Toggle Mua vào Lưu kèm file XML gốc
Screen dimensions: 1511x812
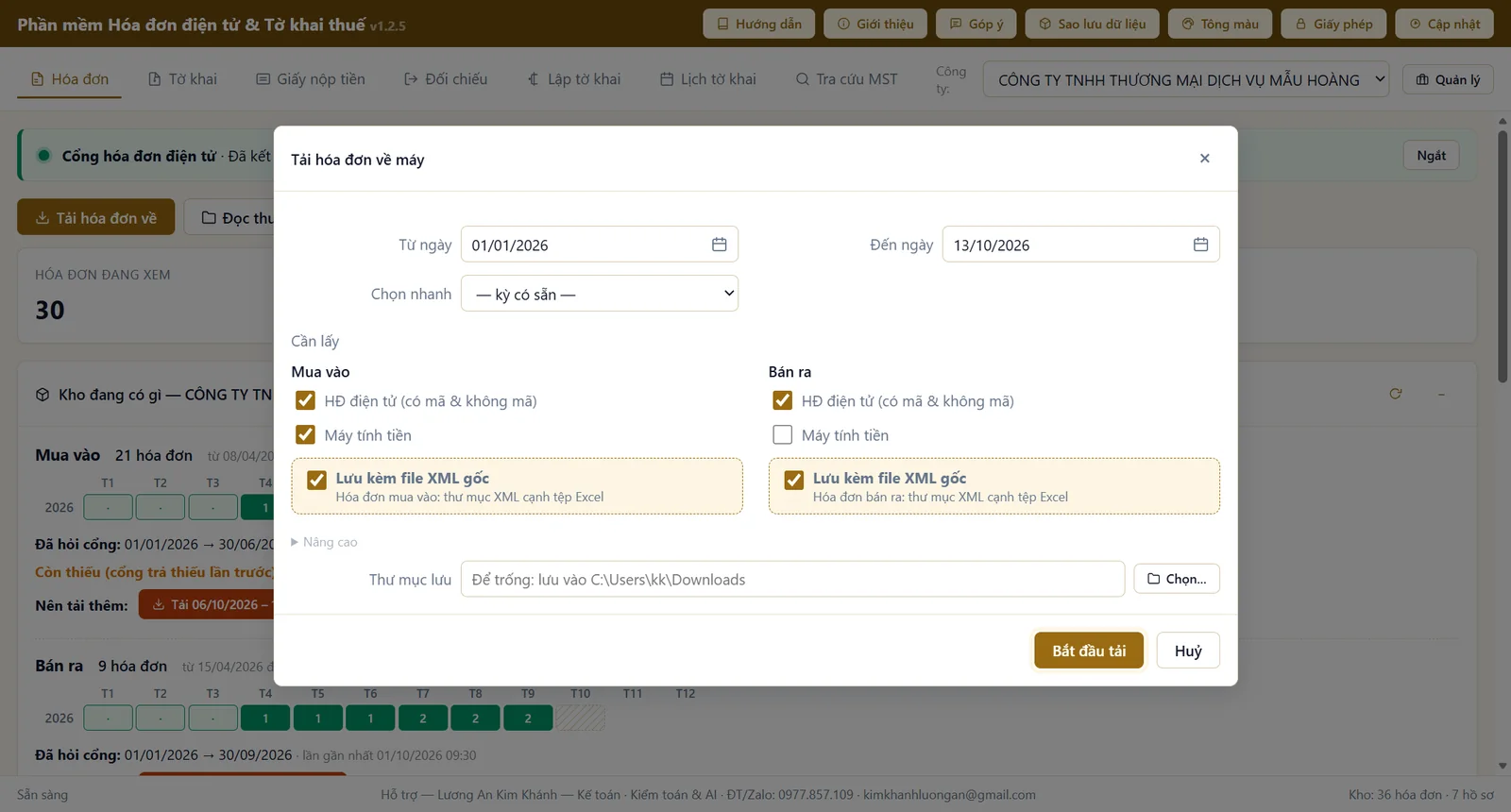tap(316, 480)
